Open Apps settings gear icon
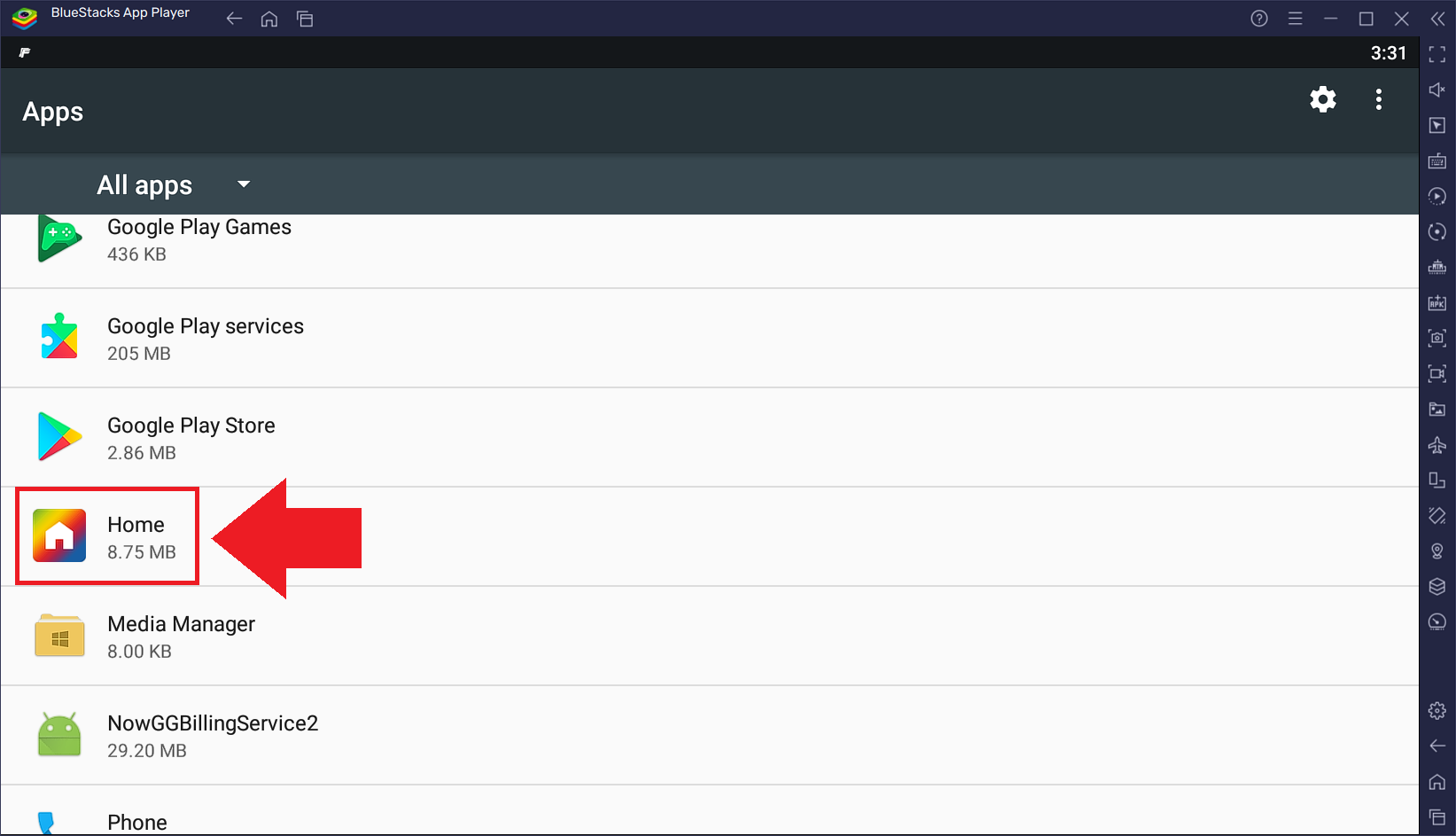 click(x=1323, y=99)
